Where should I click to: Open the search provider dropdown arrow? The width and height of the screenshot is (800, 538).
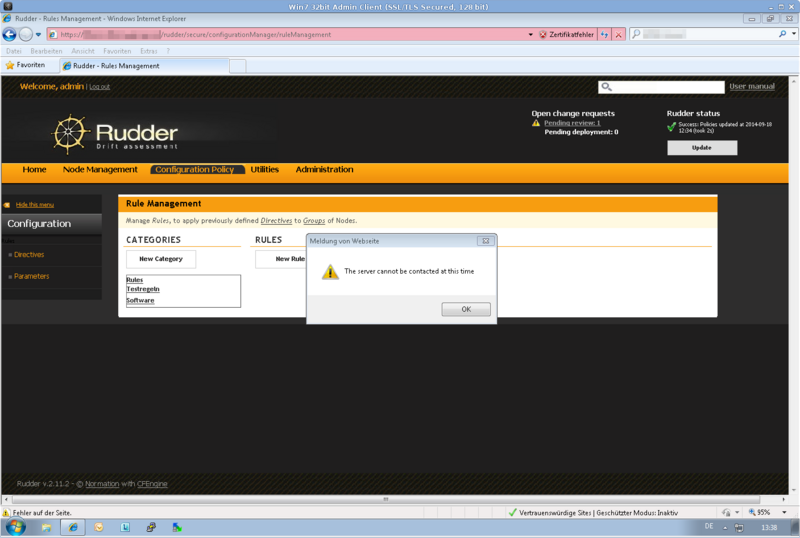(793, 34)
